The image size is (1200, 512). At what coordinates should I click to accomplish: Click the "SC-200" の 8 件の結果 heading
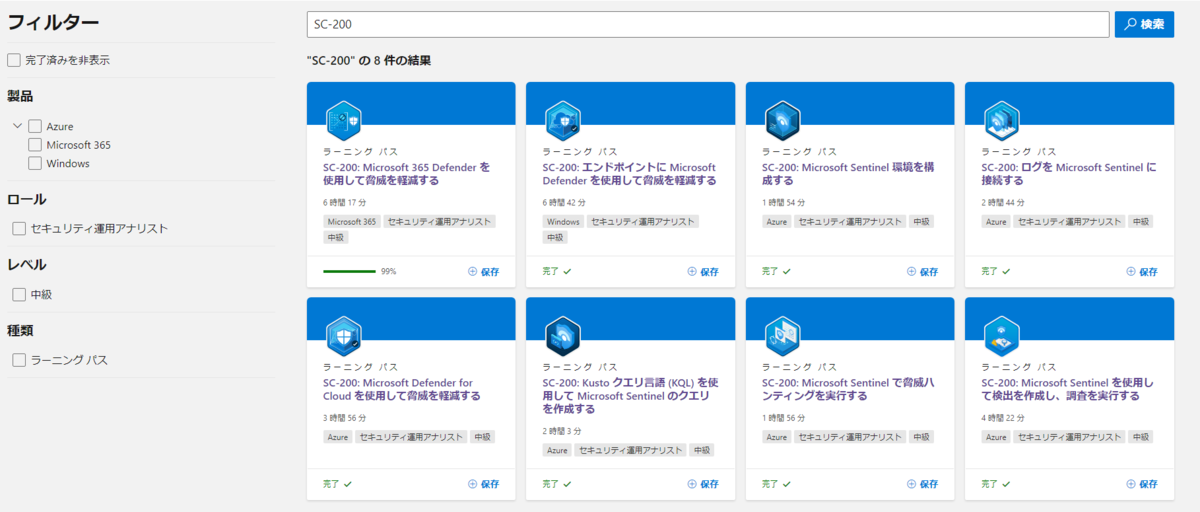[x=369, y=61]
